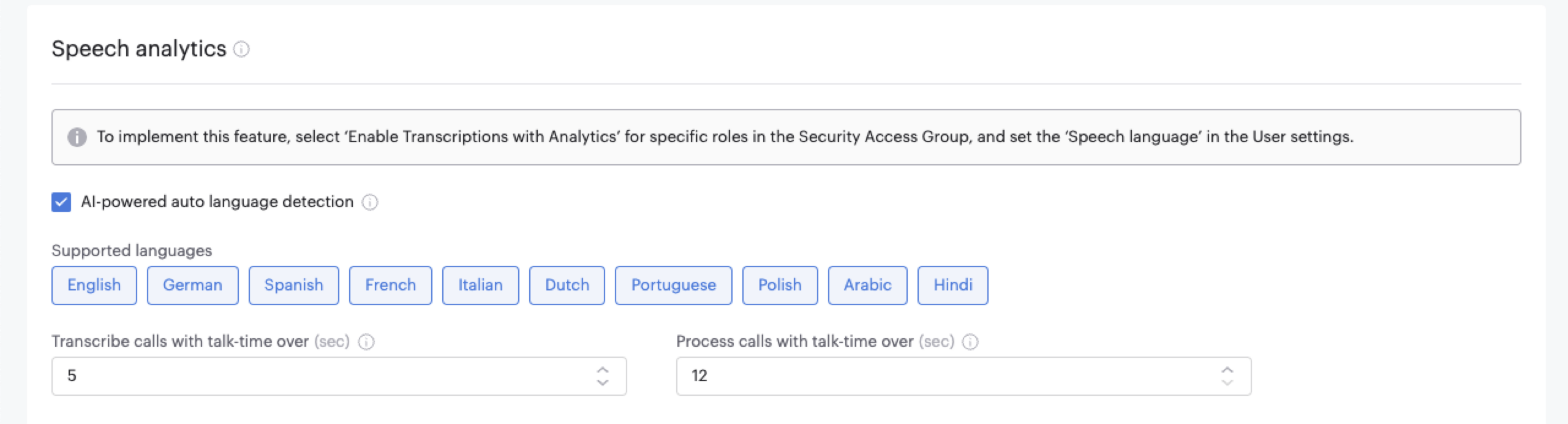1568x424 pixels.
Task: Click info icon next to Process calls label
Action: pos(970,342)
